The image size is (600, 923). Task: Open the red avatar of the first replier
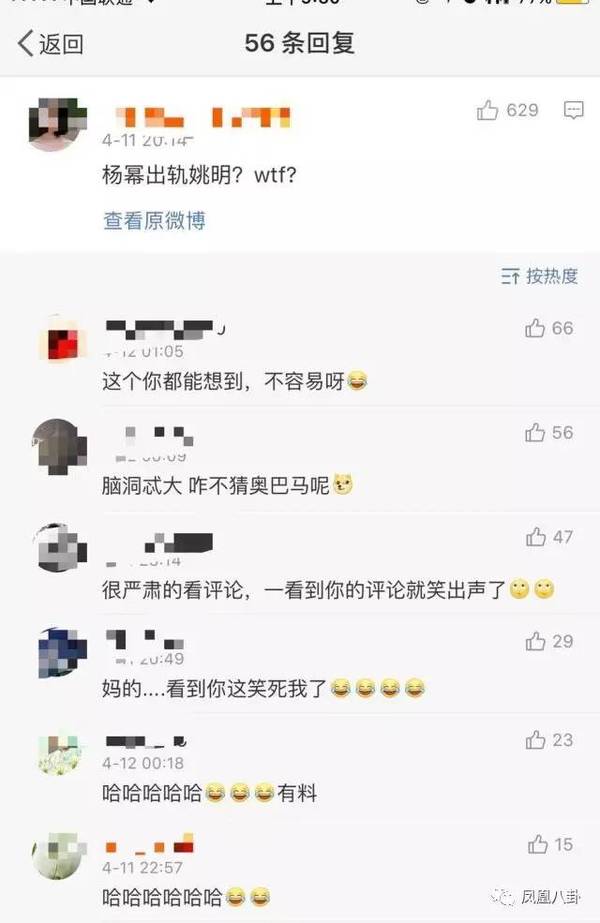tap(61, 340)
